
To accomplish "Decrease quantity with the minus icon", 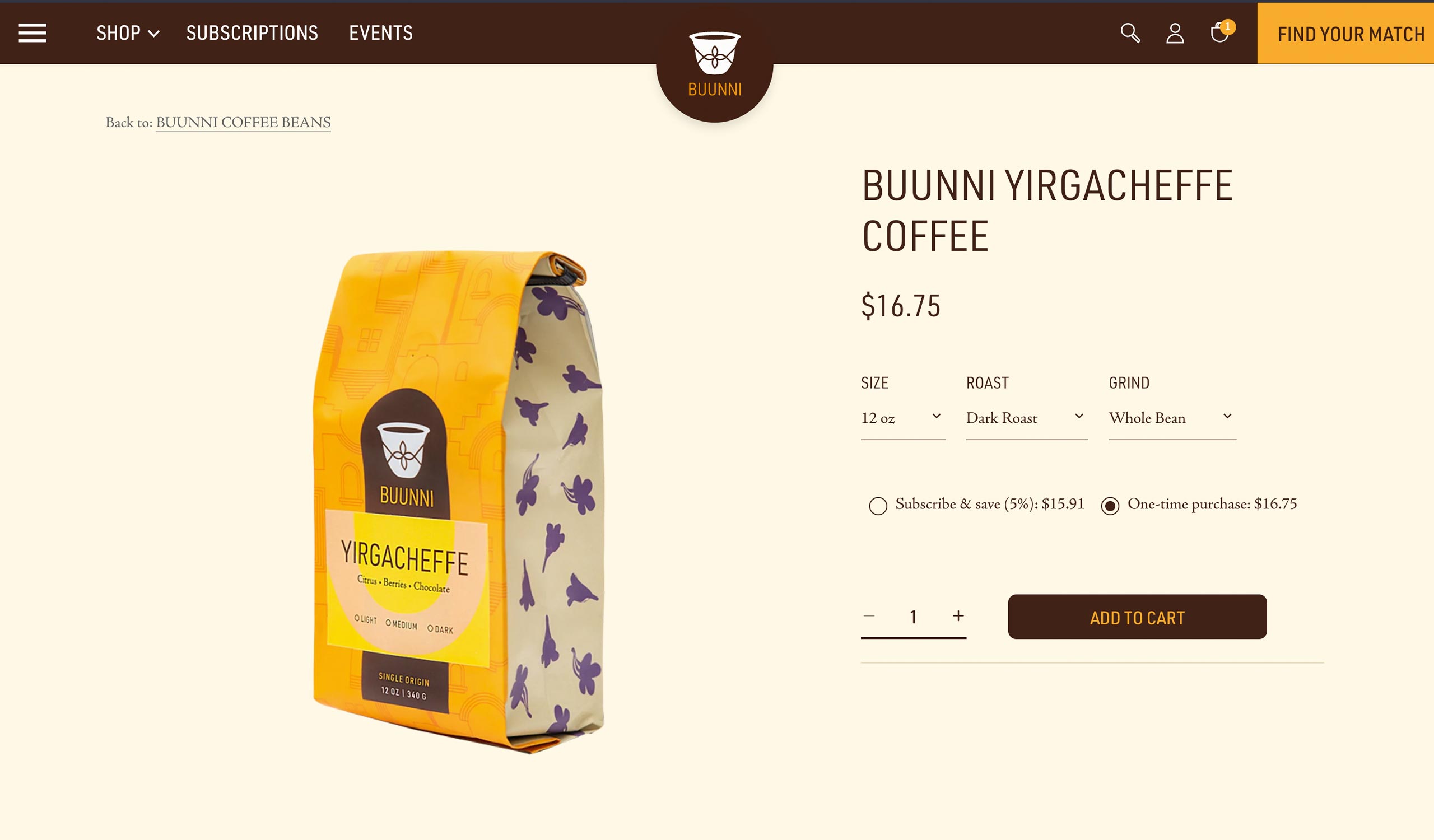I will pos(869,616).
